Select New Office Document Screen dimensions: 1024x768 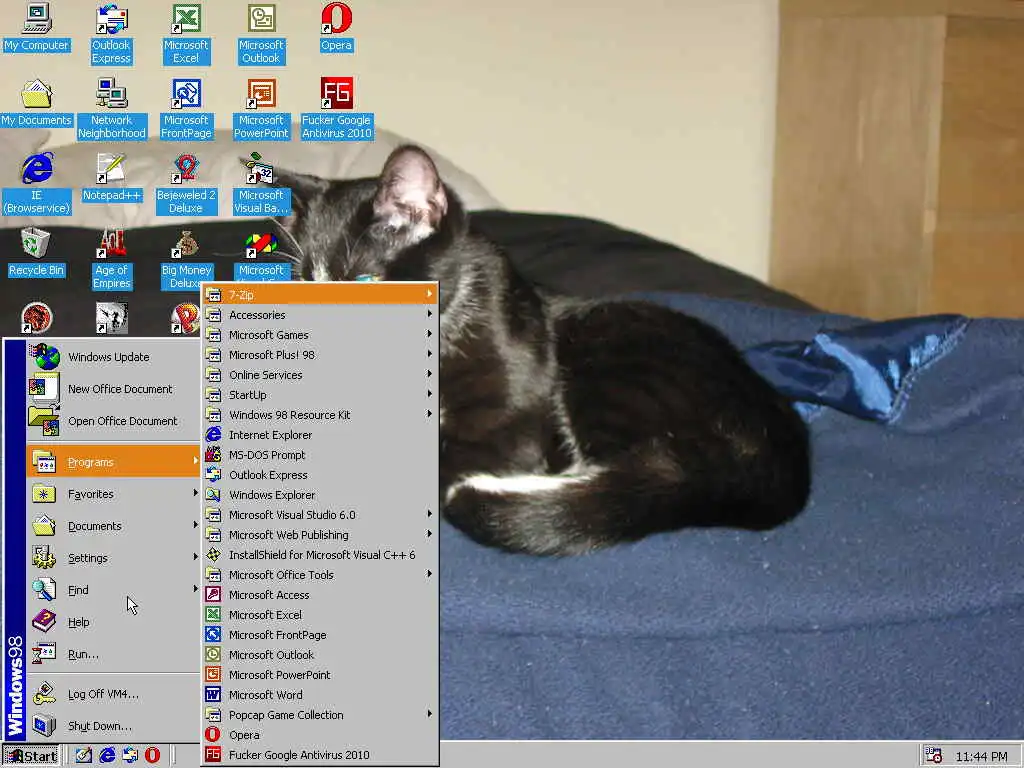[113, 389]
